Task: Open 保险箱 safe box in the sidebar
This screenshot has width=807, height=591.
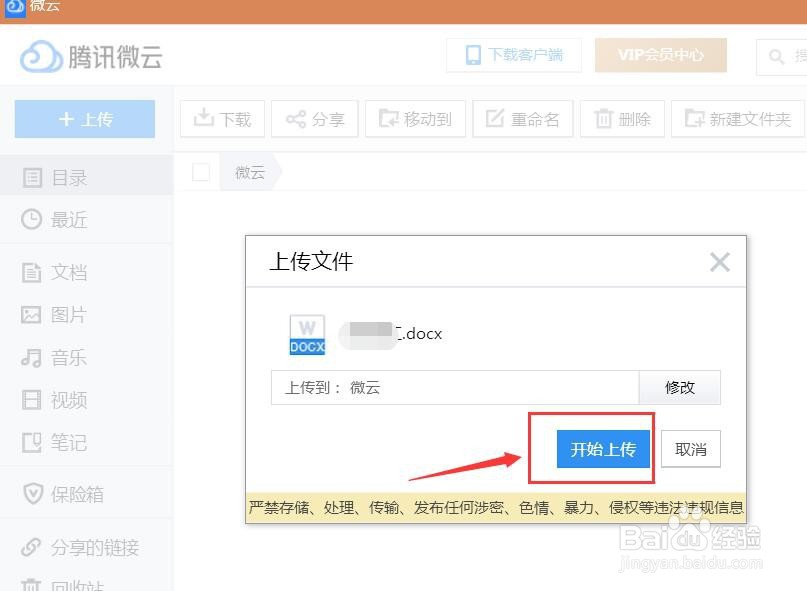Action: click(x=86, y=494)
